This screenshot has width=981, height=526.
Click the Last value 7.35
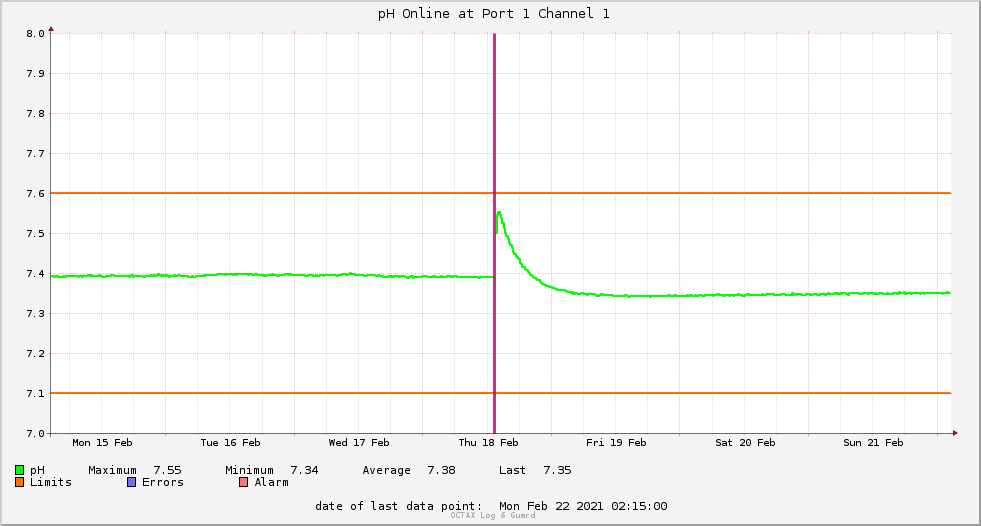557,470
